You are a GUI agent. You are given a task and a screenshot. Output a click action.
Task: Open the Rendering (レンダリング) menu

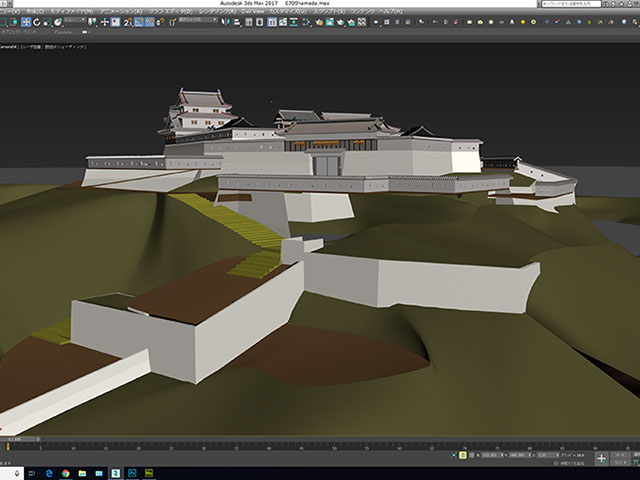coord(216,11)
